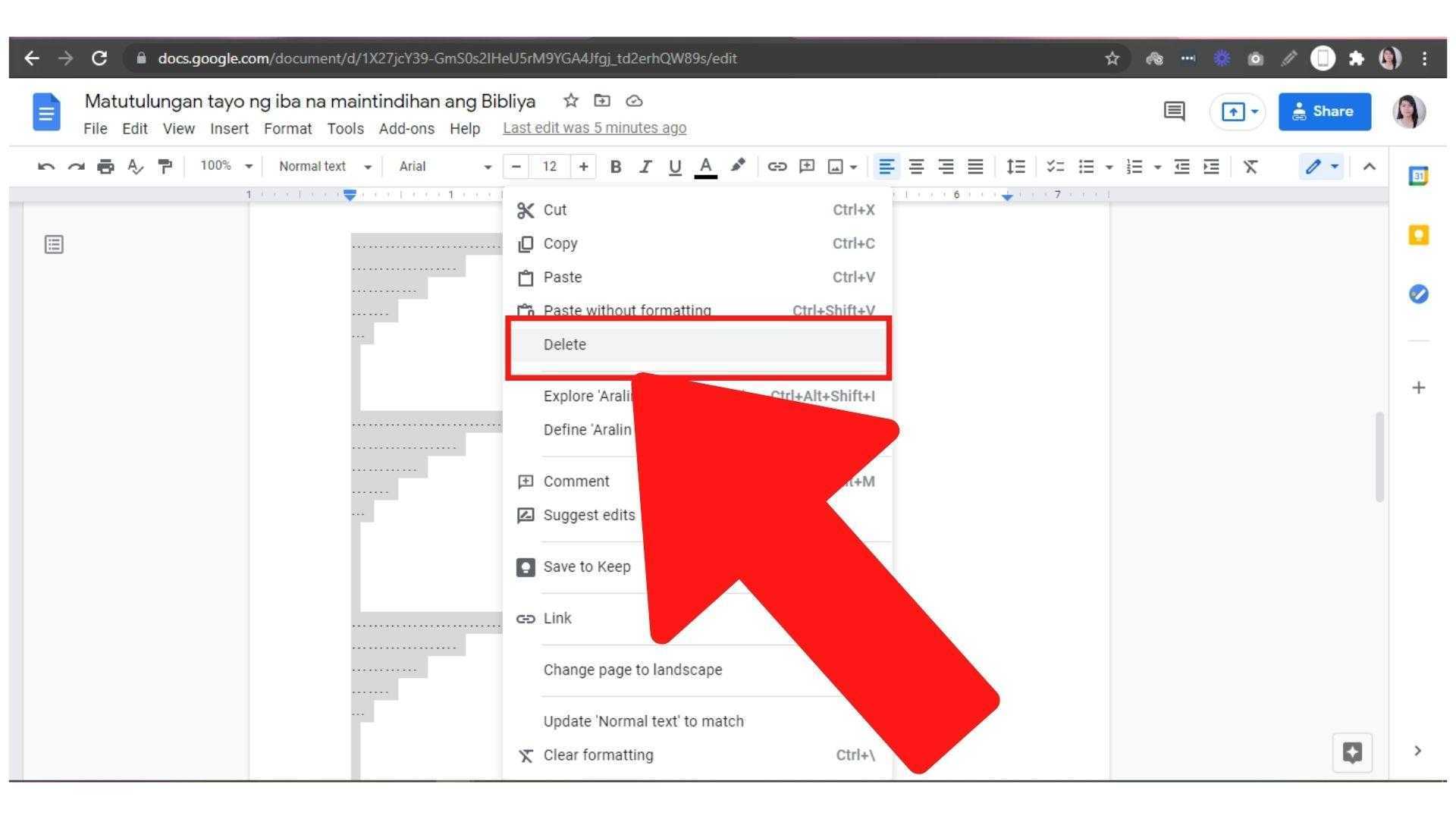The height and width of the screenshot is (819, 1456).
Task: Decrease indent of paragraph
Action: point(1181,167)
